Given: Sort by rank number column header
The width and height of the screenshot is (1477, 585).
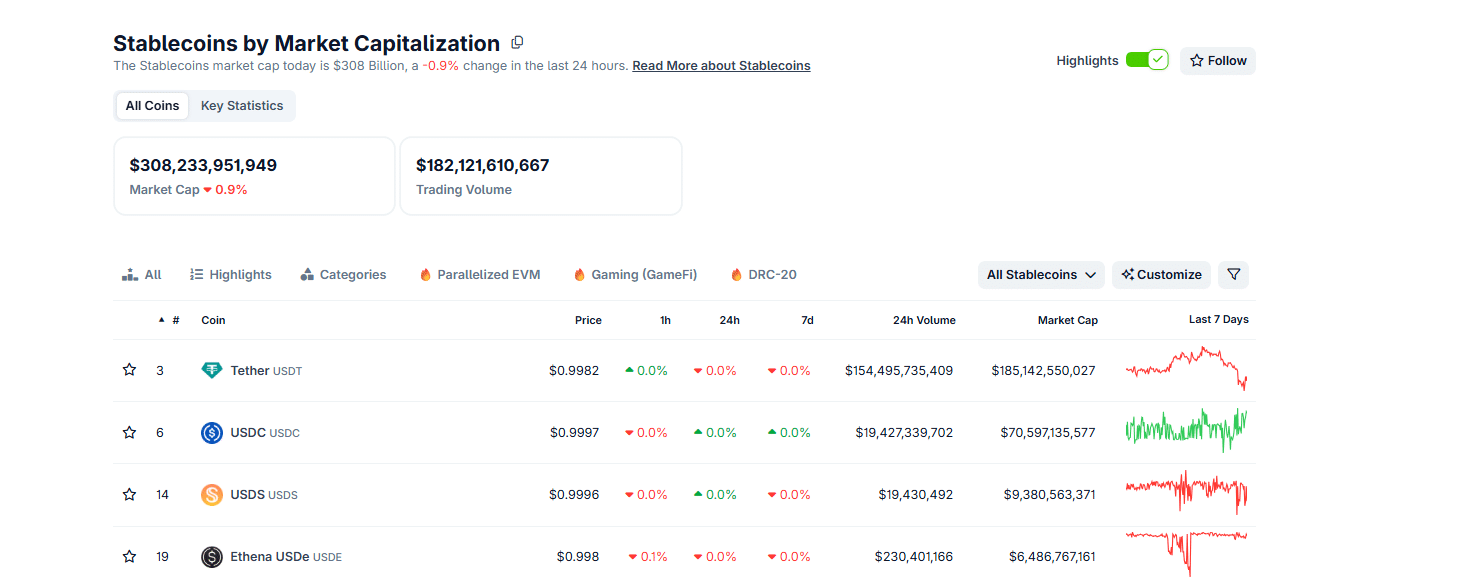Looking at the screenshot, I should coord(175,320).
